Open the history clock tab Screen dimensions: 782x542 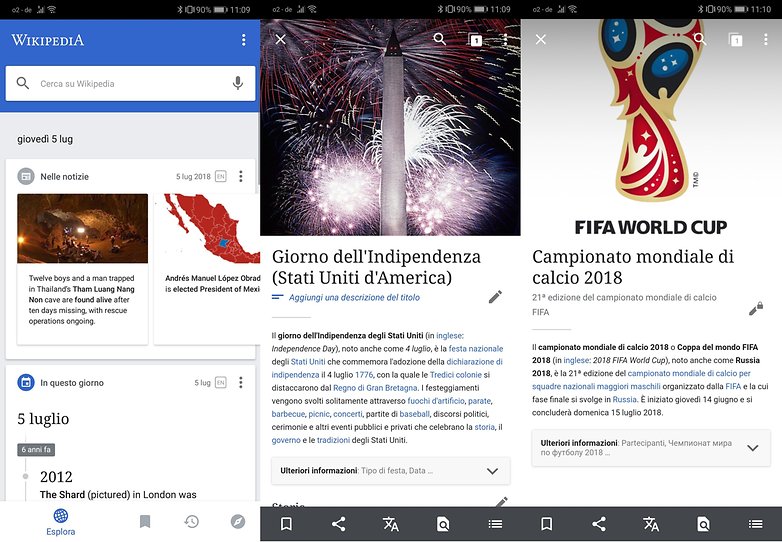[x=192, y=522]
